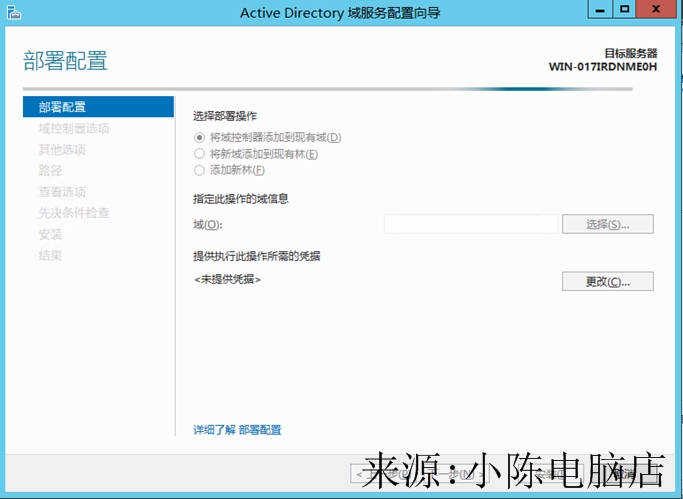The width and height of the screenshot is (683, 499).
Task: Click the server name WIN-017IRDNME0H
Action: tap(602, 67)
